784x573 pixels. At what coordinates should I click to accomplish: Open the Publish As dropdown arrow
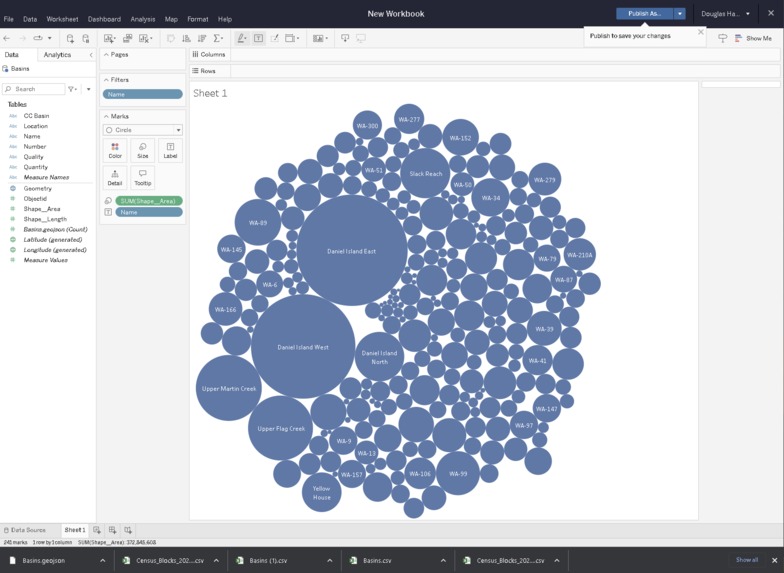coord(680,14)
